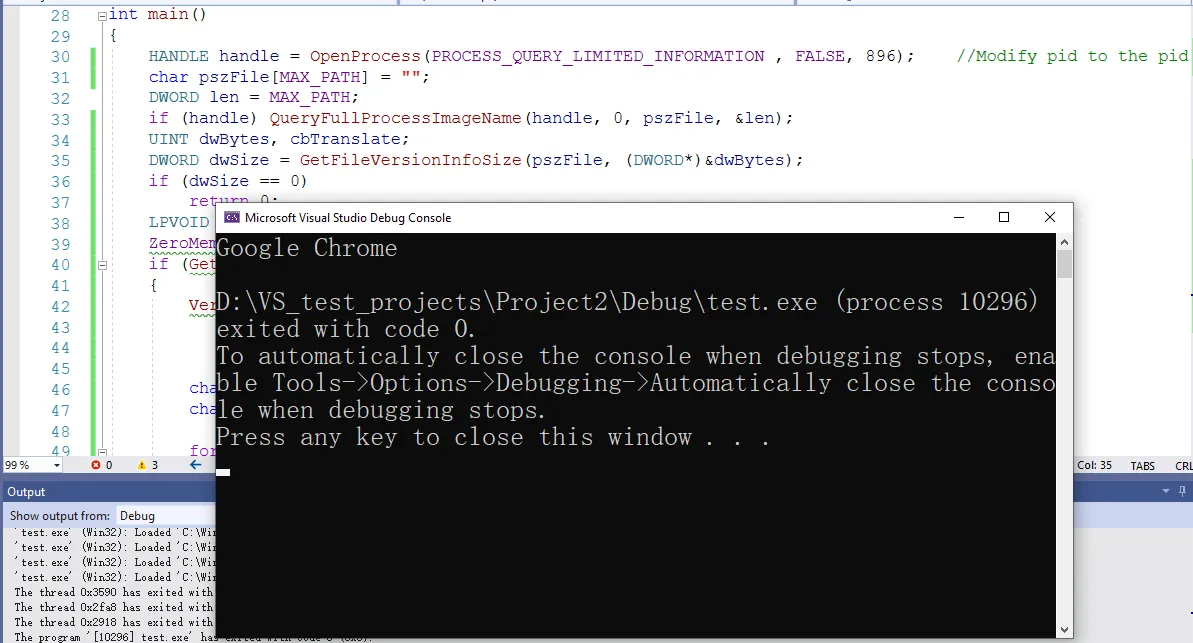Click the console vertical scrollbar thumb
The height and width of the screenshot is (643, 1193).
click(x=1064, y=264)
